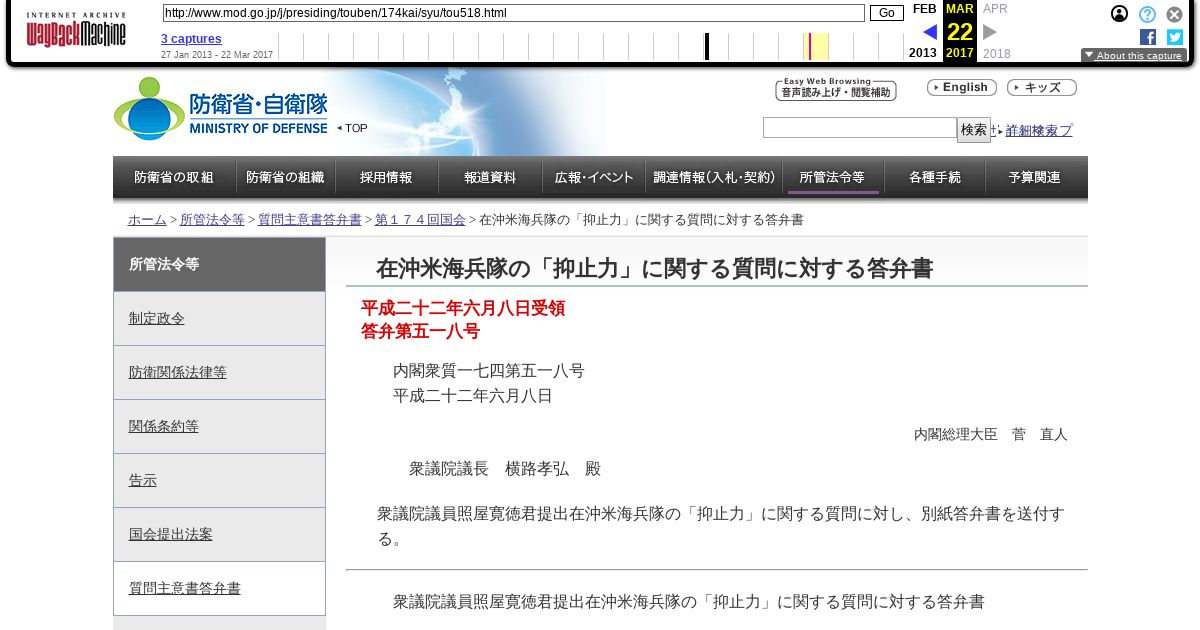Close the Wayback toolbar
Image resolution: width=1200 pixels, height=630 pixels.
tap(1175, 14)
